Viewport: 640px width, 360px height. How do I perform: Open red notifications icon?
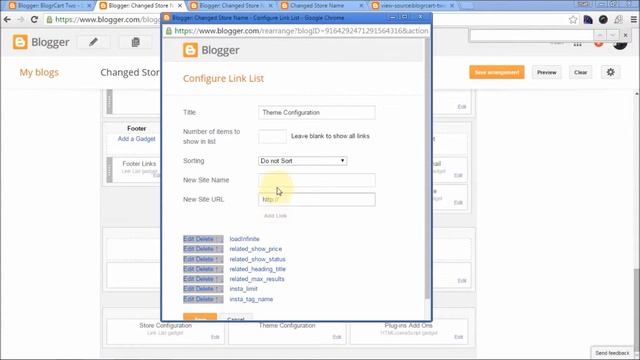point(599,43)
